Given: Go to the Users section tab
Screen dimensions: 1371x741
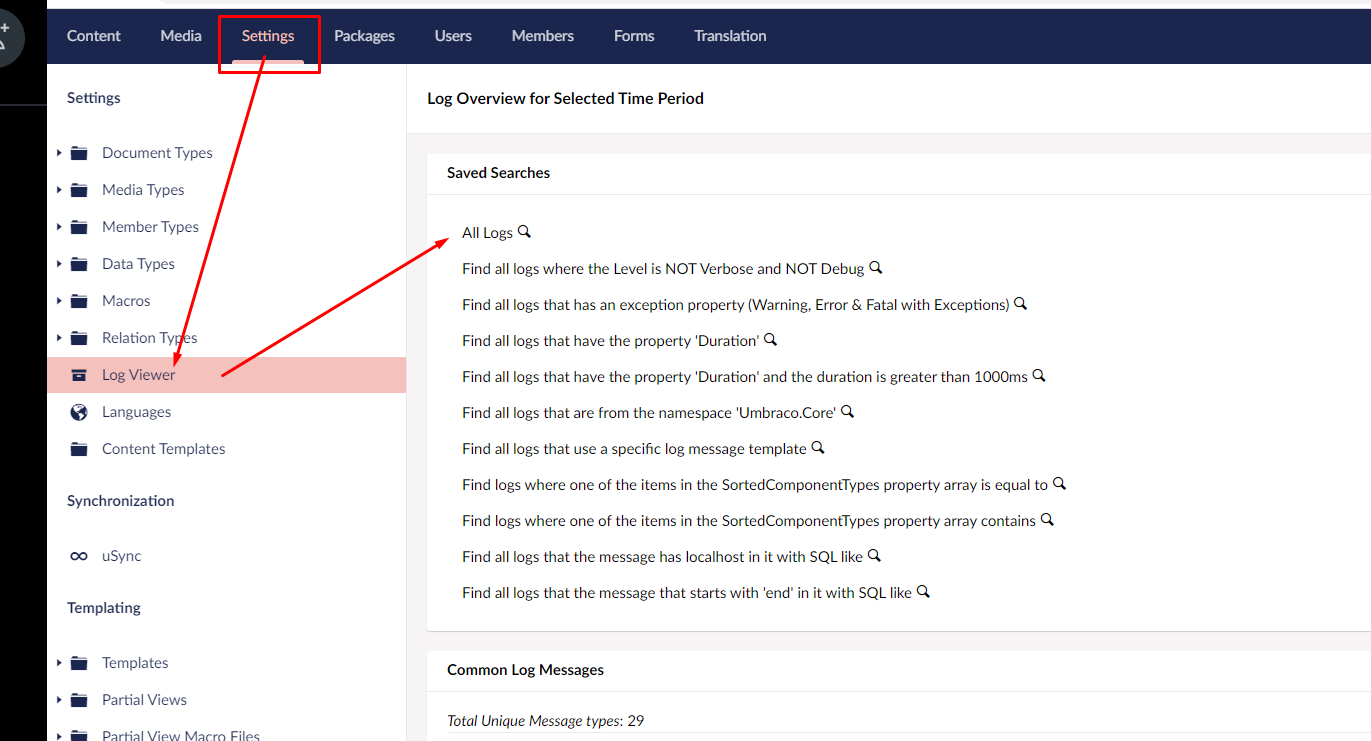Looking at the screenshot, I should click(453, 36).
